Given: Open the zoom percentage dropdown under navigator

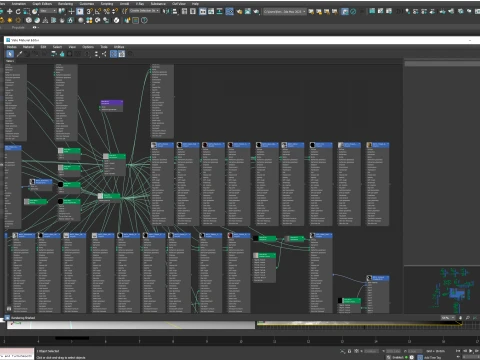Looking at the screenshot, I should [x=448, y=318].
